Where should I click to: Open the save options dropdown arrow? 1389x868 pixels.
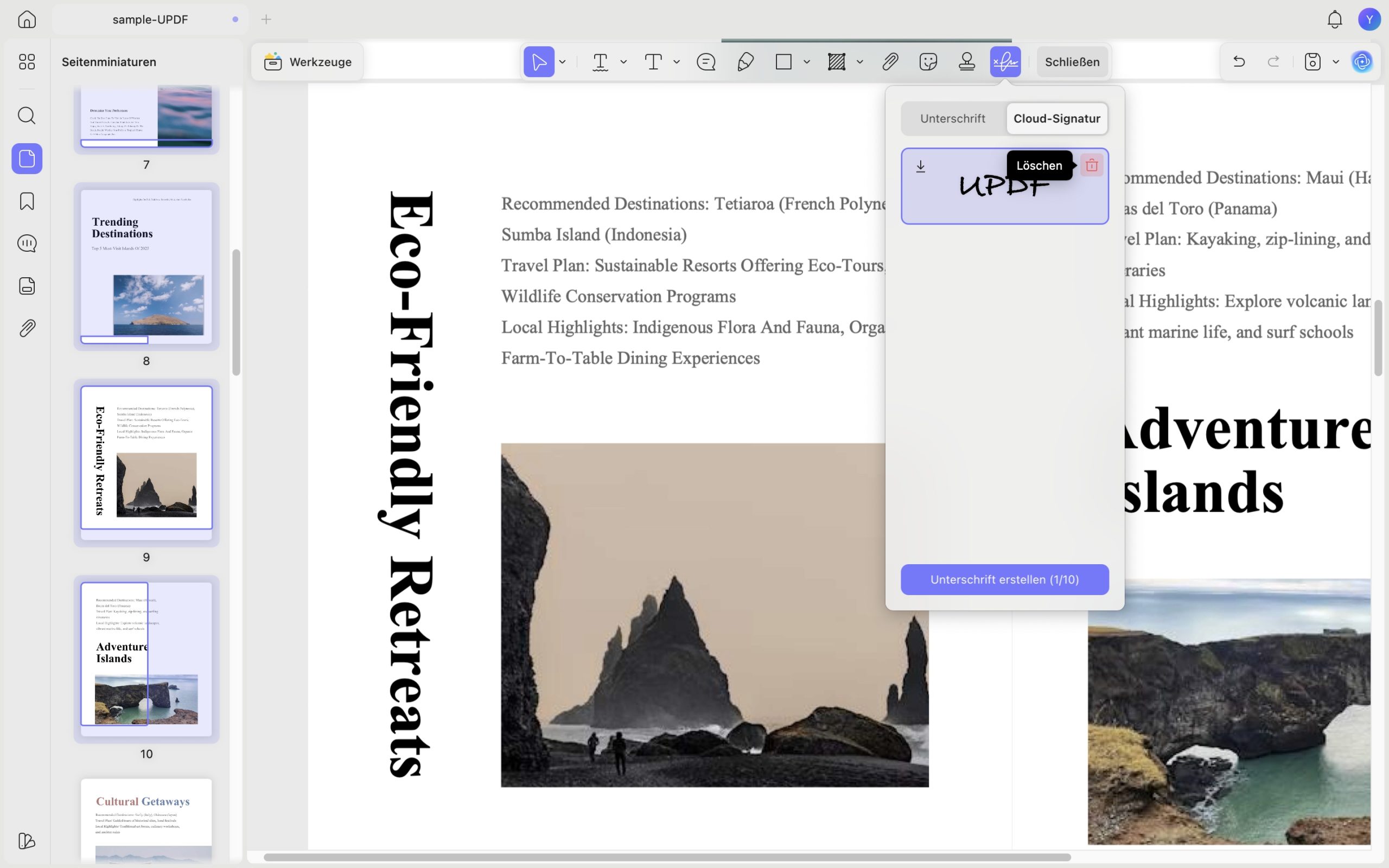pos(1336,62)
